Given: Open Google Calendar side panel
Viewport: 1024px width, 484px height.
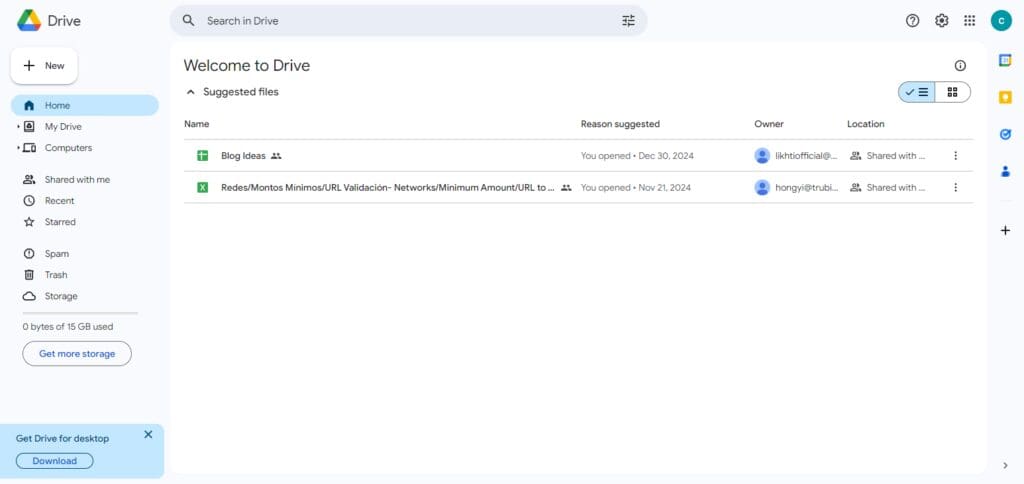Looking at the screenshot, I should (1005, 60).
